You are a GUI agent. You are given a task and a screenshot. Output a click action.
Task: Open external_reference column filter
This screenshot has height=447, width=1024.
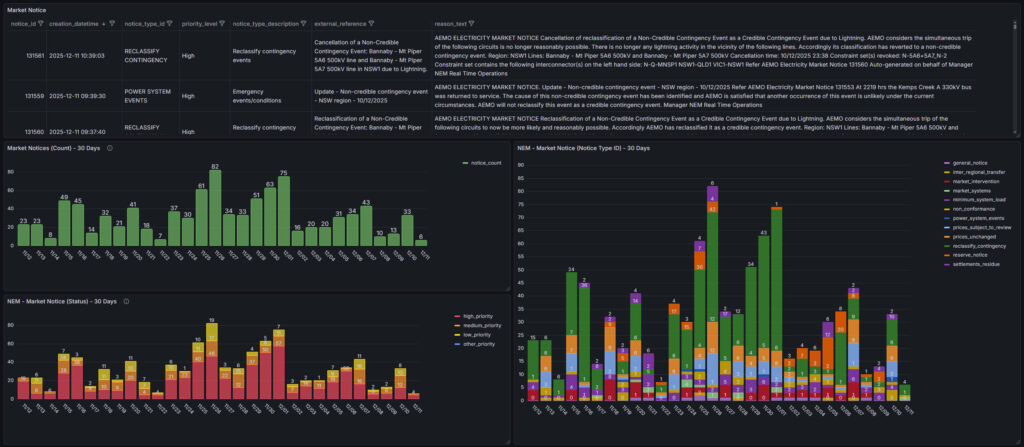pyautogui.click(x=371, y=23)
